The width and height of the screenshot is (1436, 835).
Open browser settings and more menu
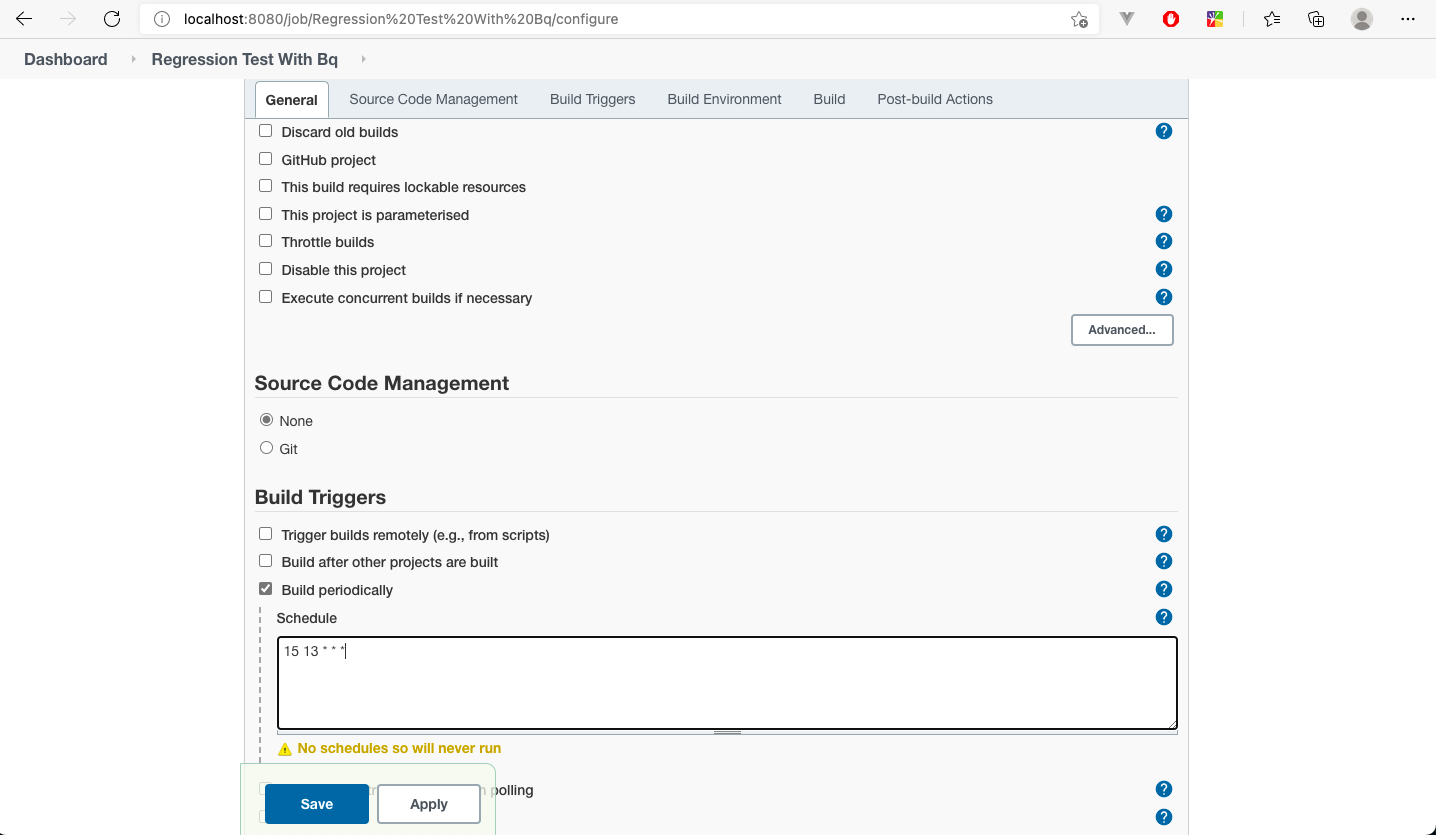click(1408, 19)
